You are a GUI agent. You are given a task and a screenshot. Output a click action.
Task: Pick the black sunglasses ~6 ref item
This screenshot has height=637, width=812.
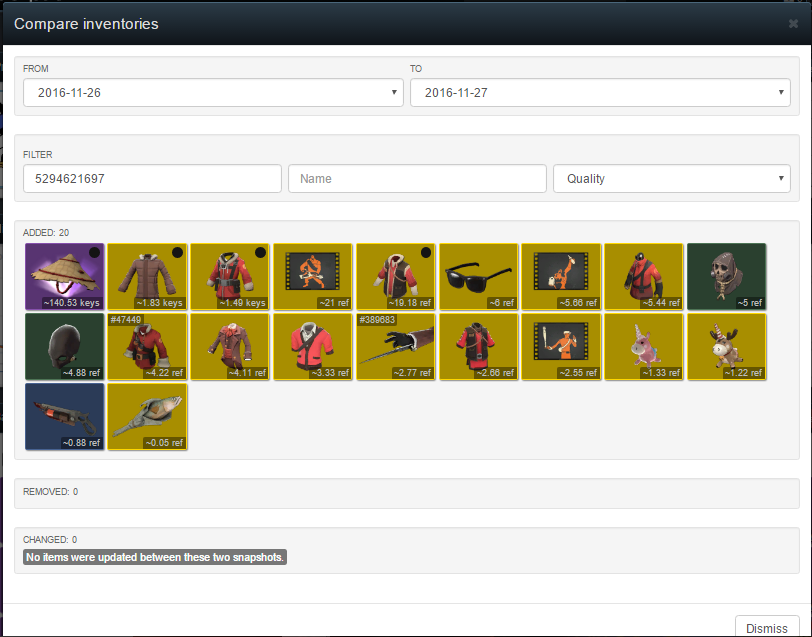pyautogui.click(x=479, y=277)
